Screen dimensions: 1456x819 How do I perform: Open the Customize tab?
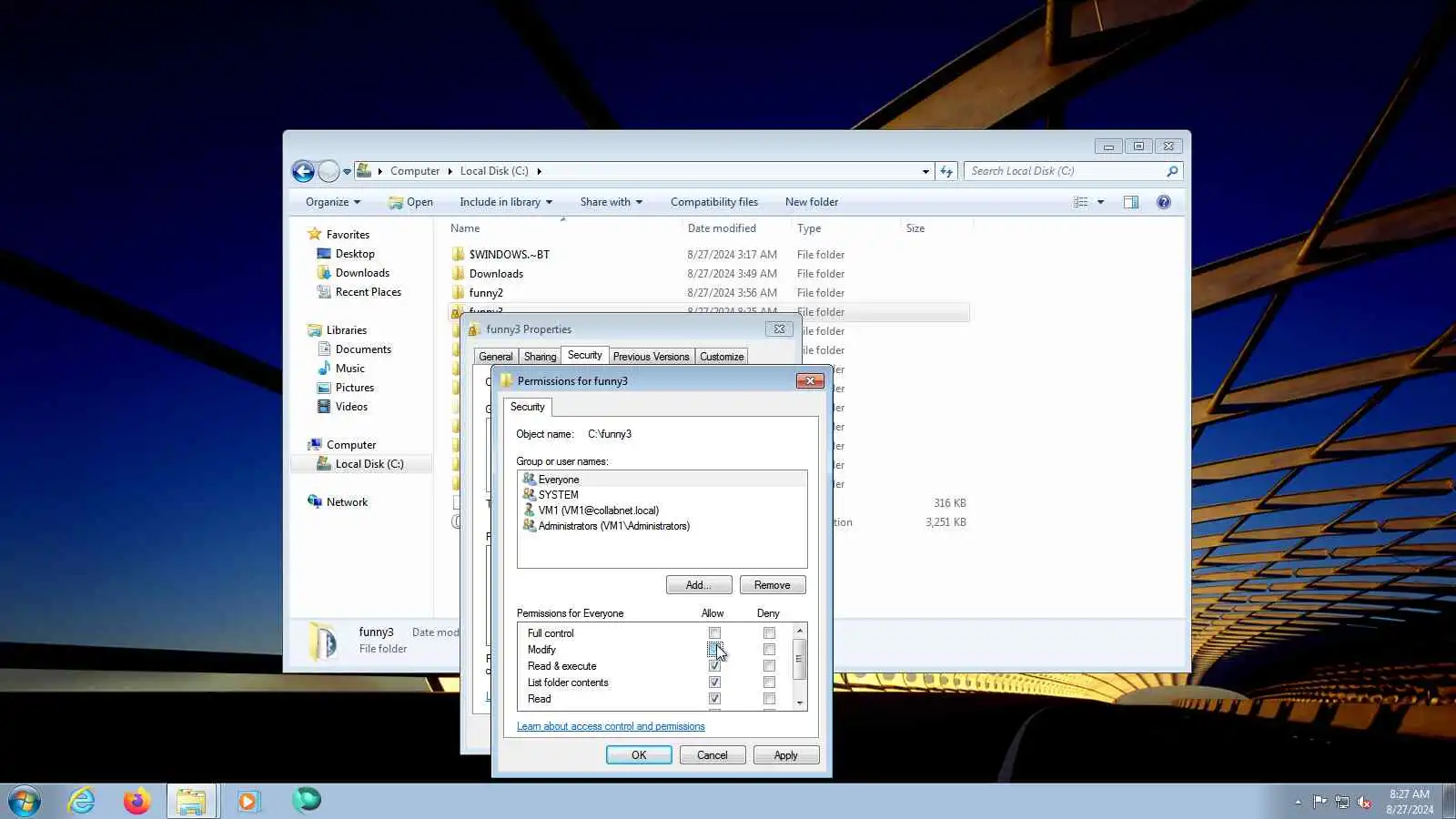[x=722, y=357]
